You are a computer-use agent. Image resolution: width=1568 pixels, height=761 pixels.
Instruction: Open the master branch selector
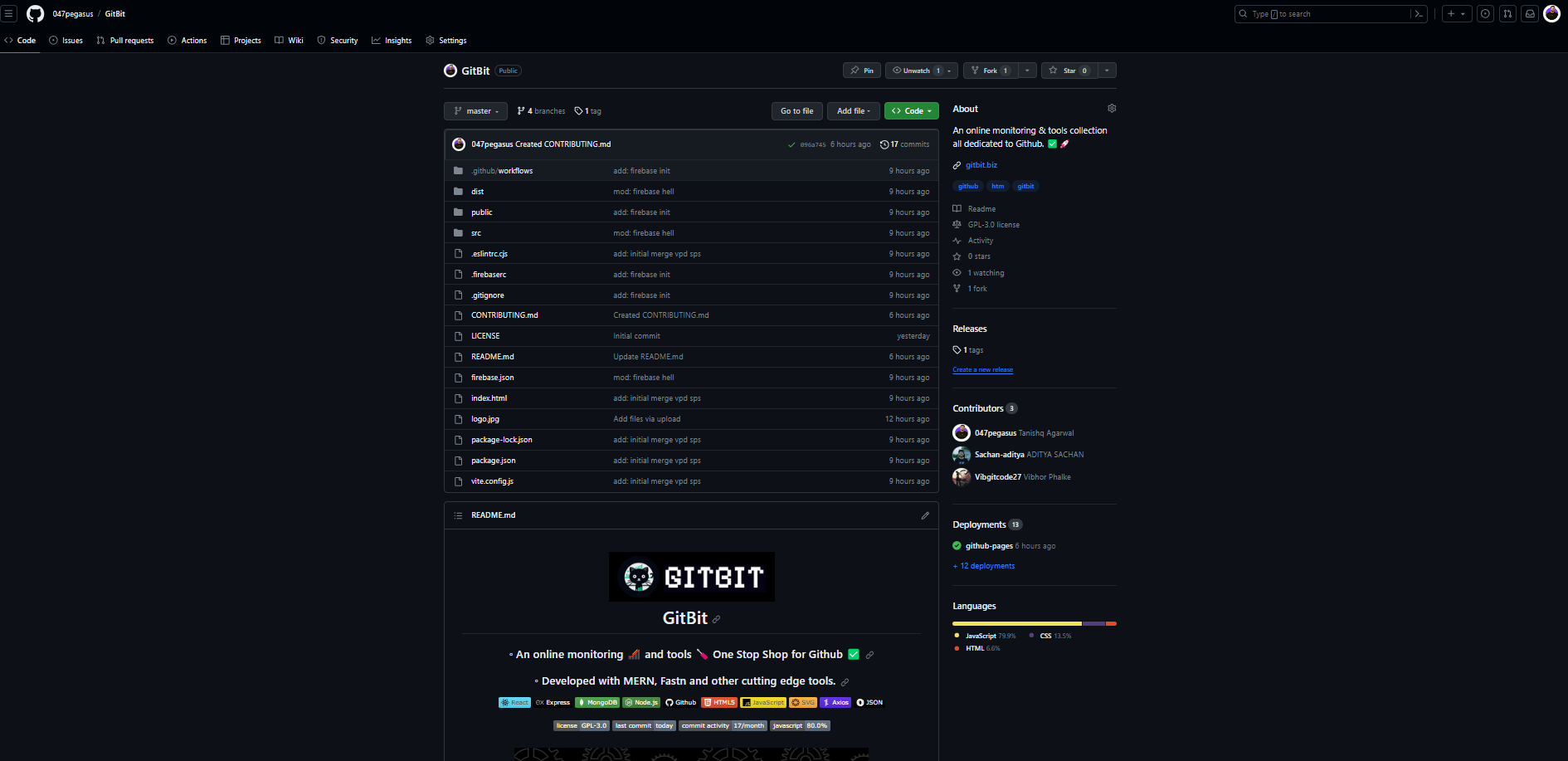475,111
